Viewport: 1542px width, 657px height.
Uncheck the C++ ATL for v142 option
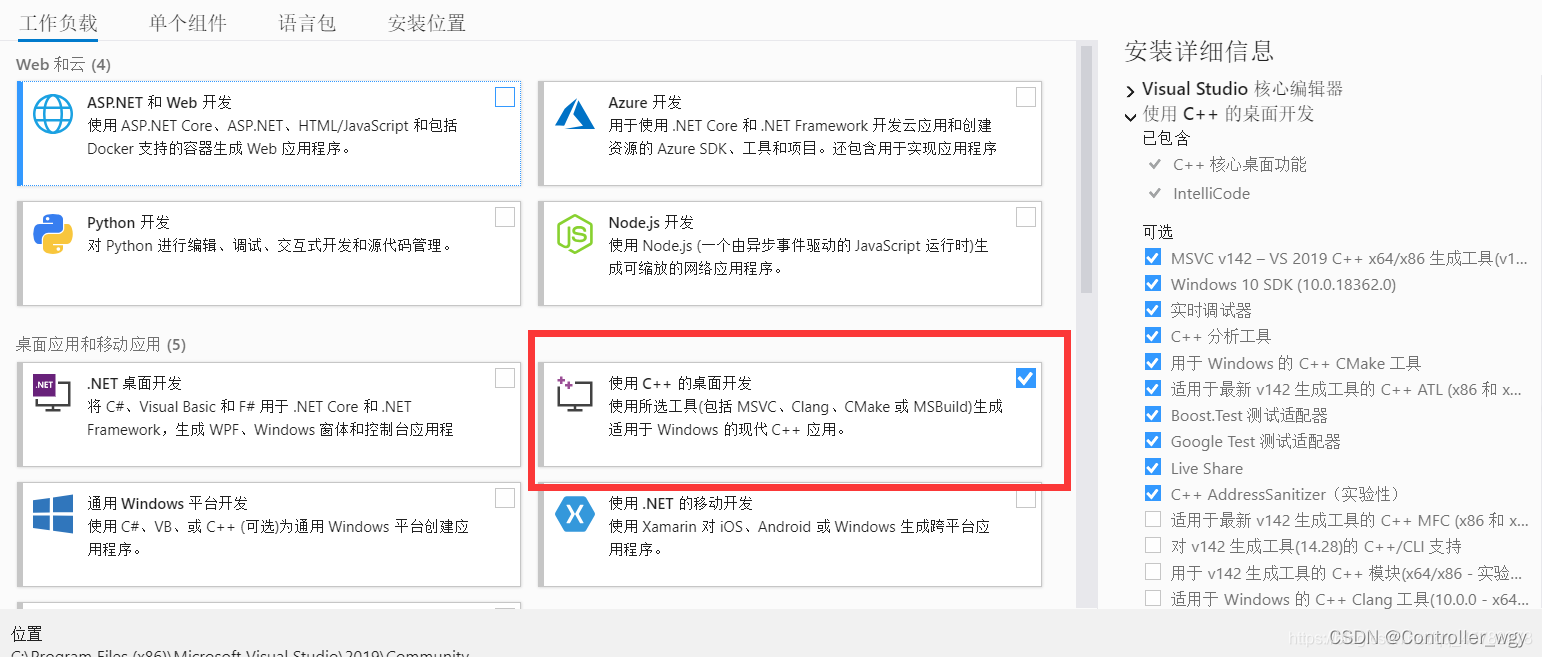tap(1153, 388)
